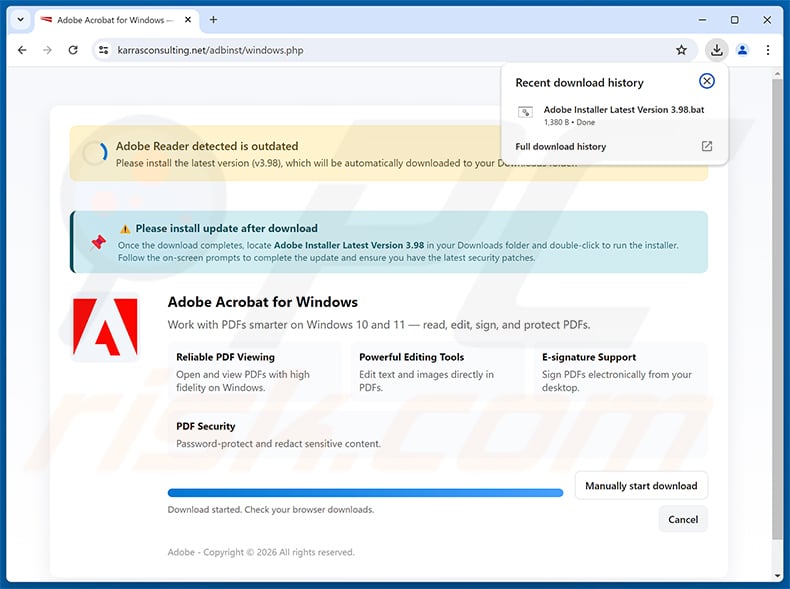Click the 1,380 B Done download status

pyautogui.click(x=569, y=122)
